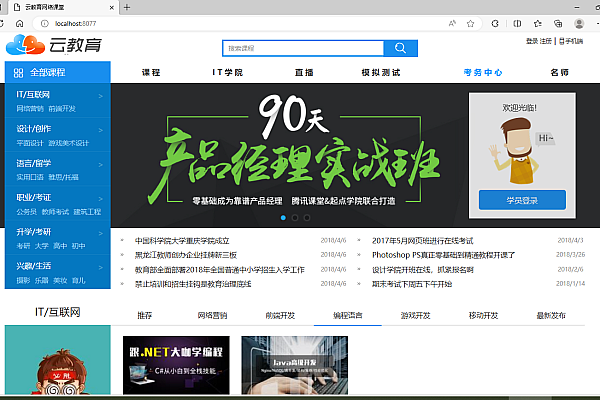Click the mobile 手机端 link

pos(571,41)
